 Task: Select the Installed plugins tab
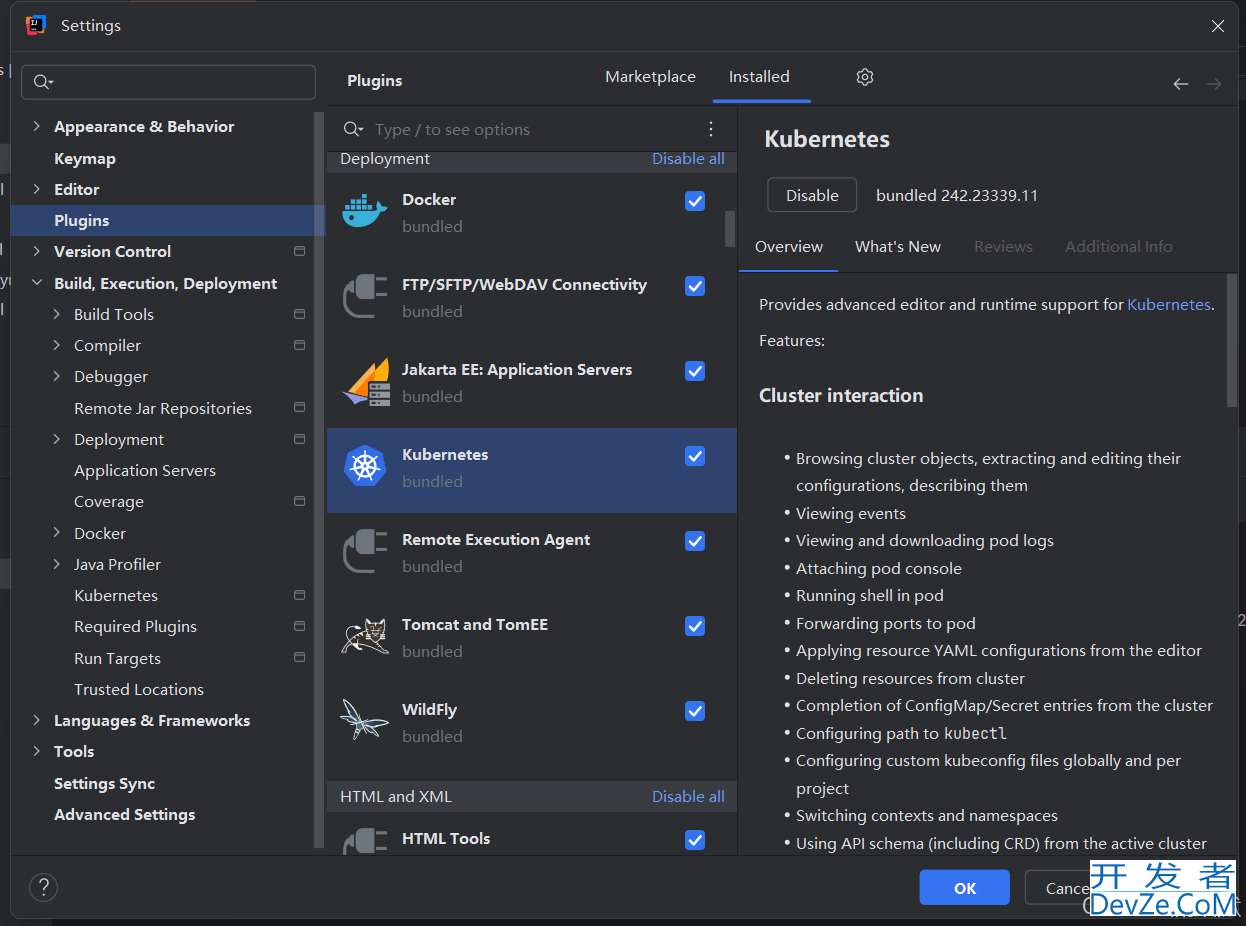click(x=759, y=77)
